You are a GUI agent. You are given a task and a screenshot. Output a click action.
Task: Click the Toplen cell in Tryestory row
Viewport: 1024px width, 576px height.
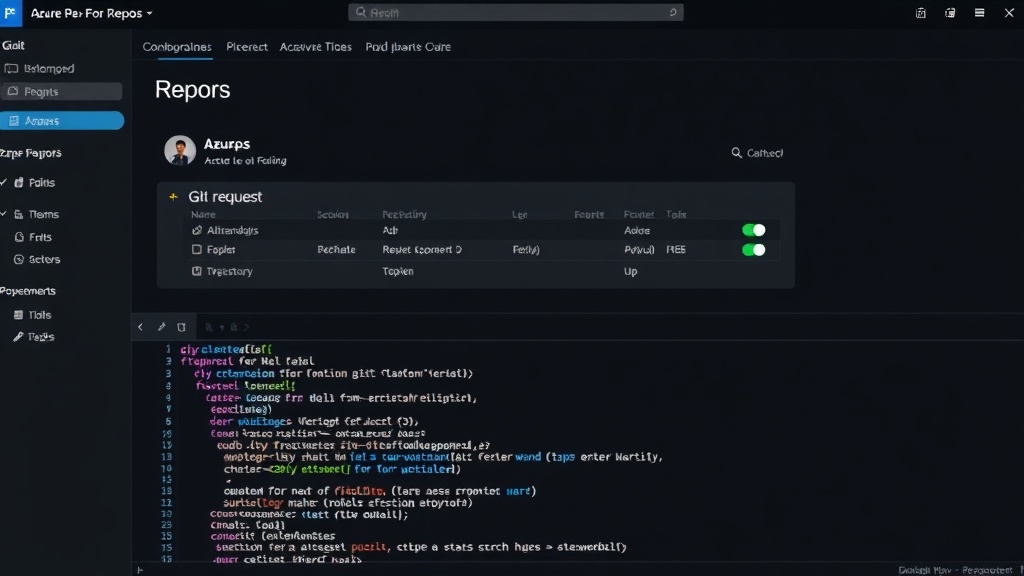tap(398, 271)
